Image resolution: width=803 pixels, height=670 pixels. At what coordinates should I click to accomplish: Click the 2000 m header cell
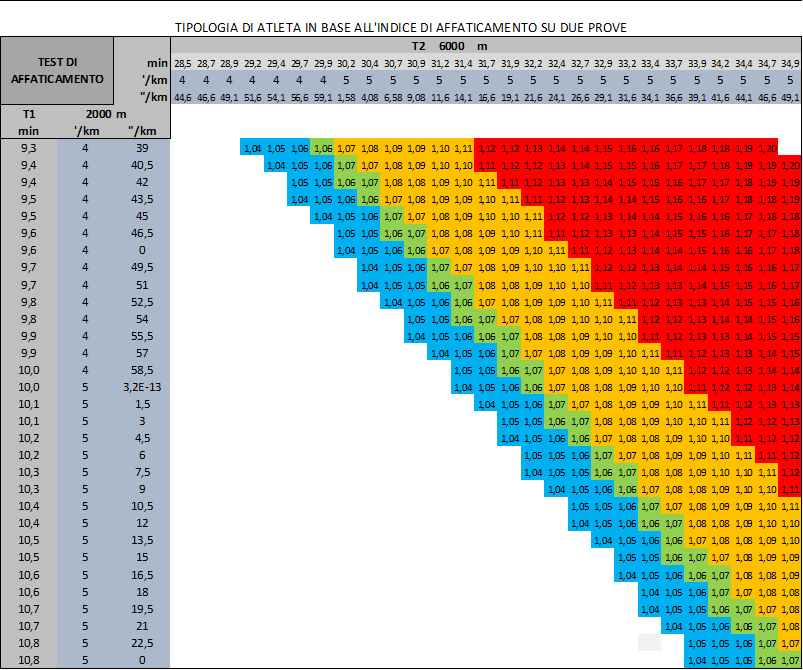coord(106,114)
